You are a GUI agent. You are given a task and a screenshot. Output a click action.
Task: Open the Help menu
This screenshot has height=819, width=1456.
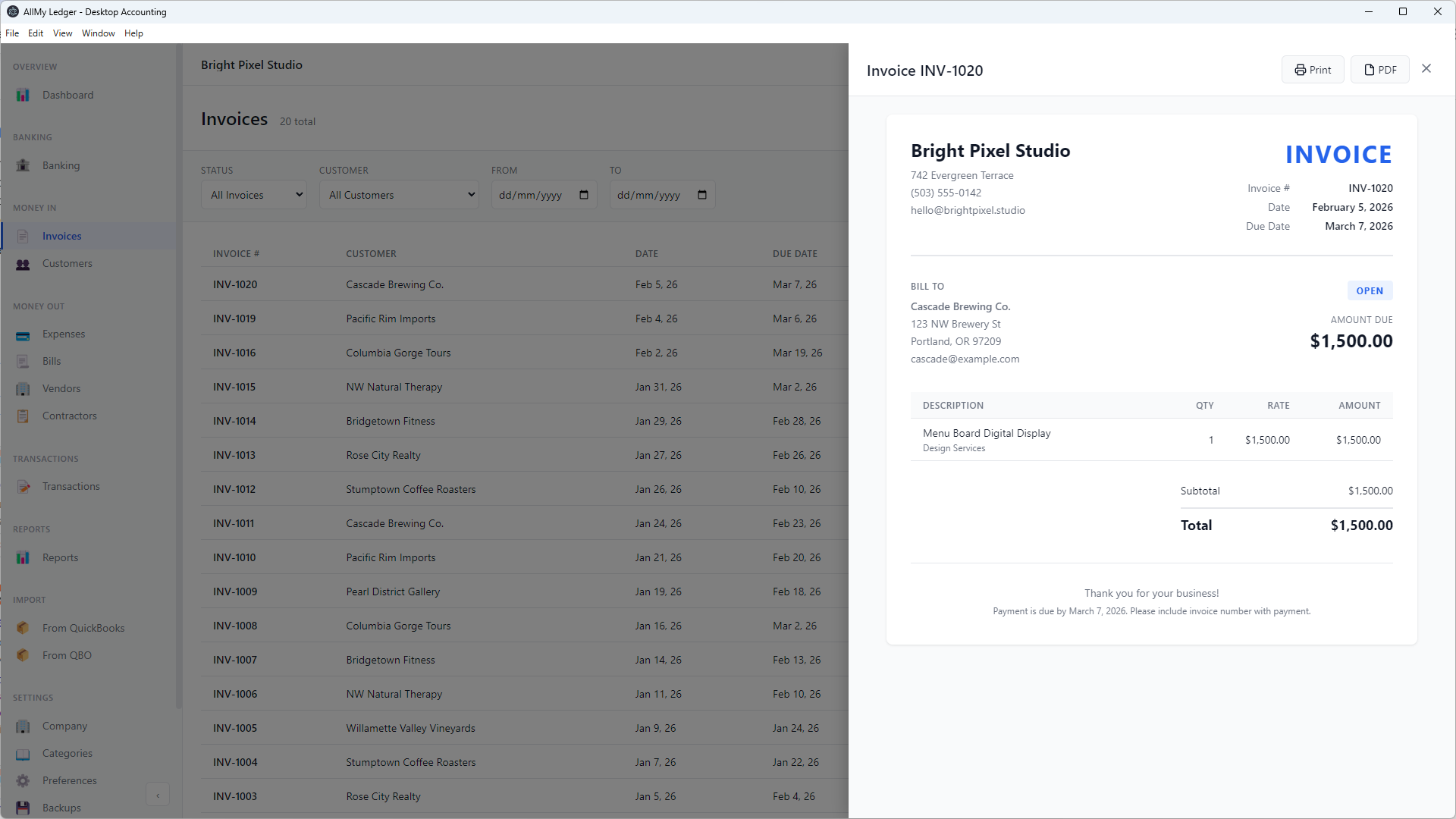click(x=133, y=33)
